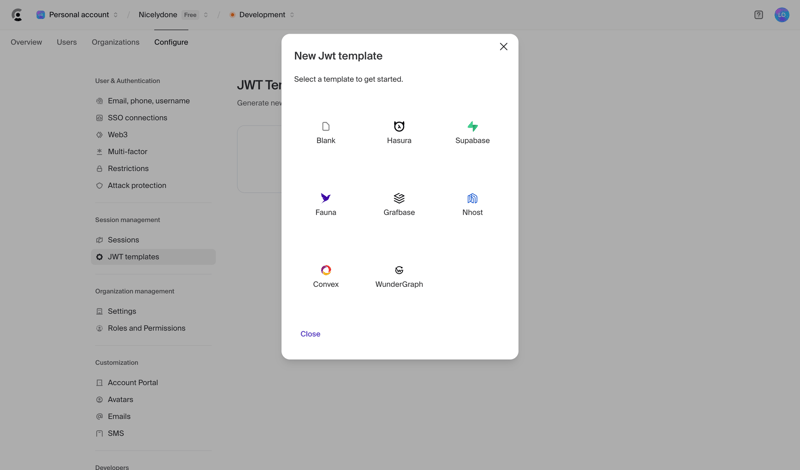Switch to the Overview tab

point(27,42)
